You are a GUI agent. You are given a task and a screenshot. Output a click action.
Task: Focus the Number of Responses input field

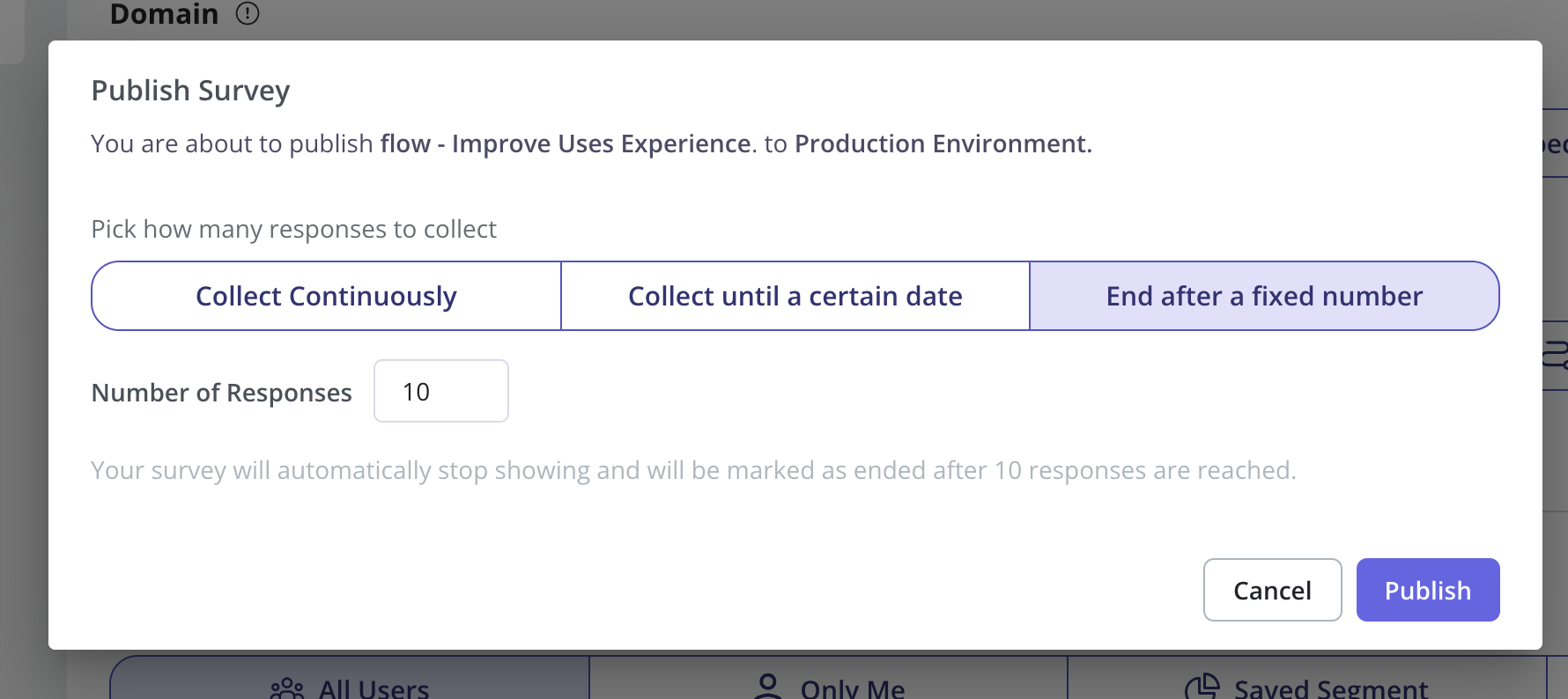[440, 391]
